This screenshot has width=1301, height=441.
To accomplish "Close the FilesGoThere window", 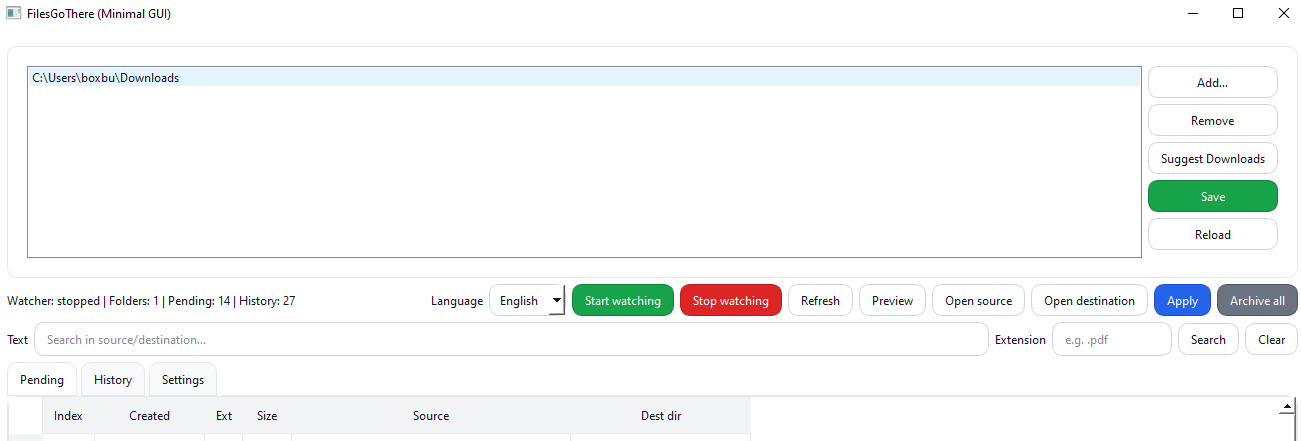I will (x=1283, y=14).
